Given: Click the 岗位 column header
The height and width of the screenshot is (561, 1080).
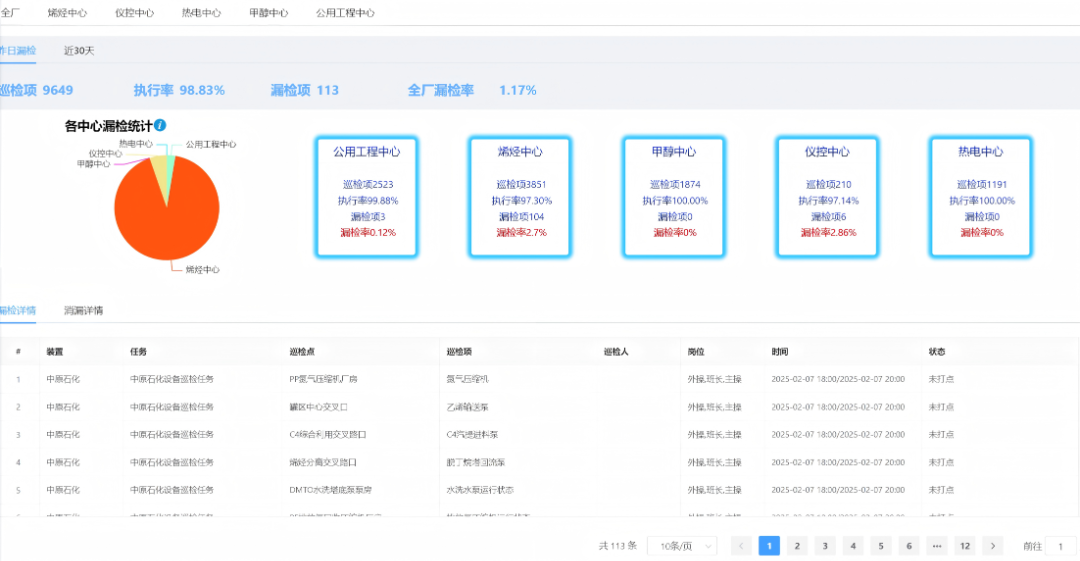Looking at the screenshot, I should pos(696,351).
